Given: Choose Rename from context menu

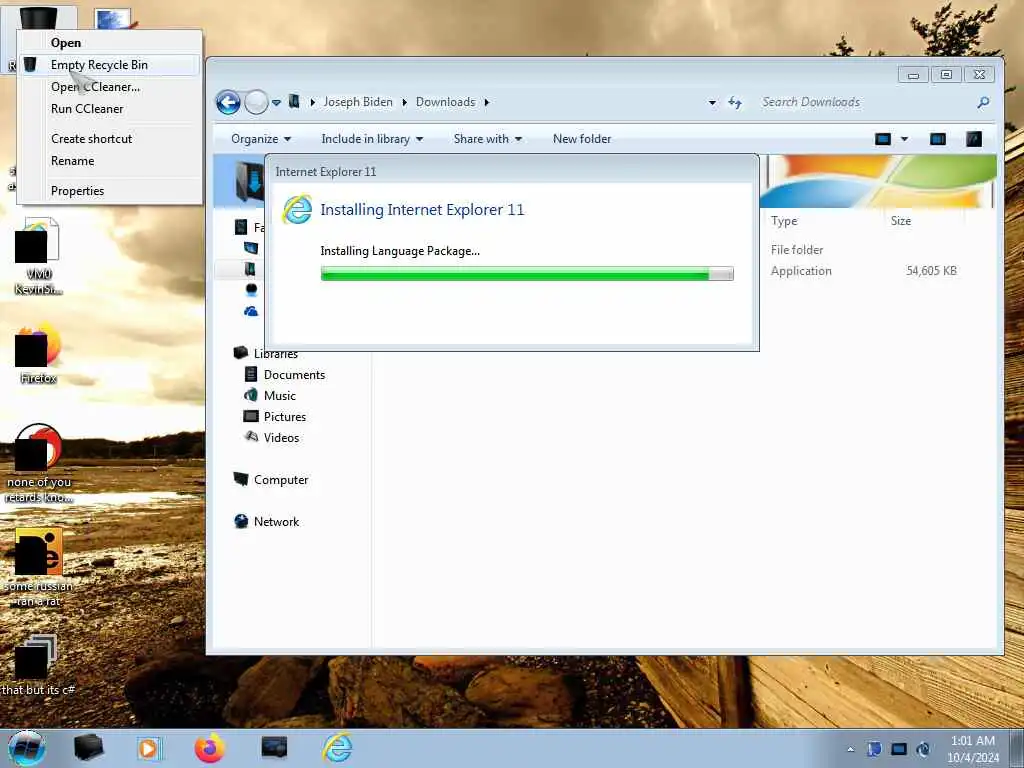Looking at the screenshot, I should pos(72,161).
